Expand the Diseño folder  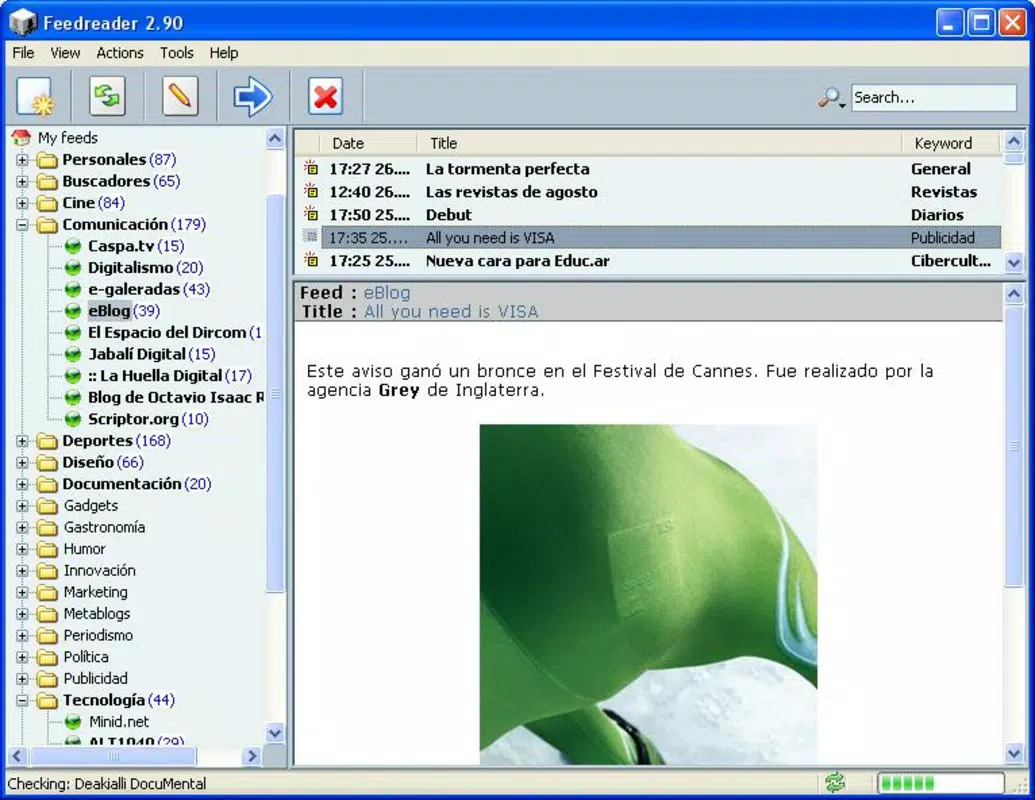(x=22, y=463)
